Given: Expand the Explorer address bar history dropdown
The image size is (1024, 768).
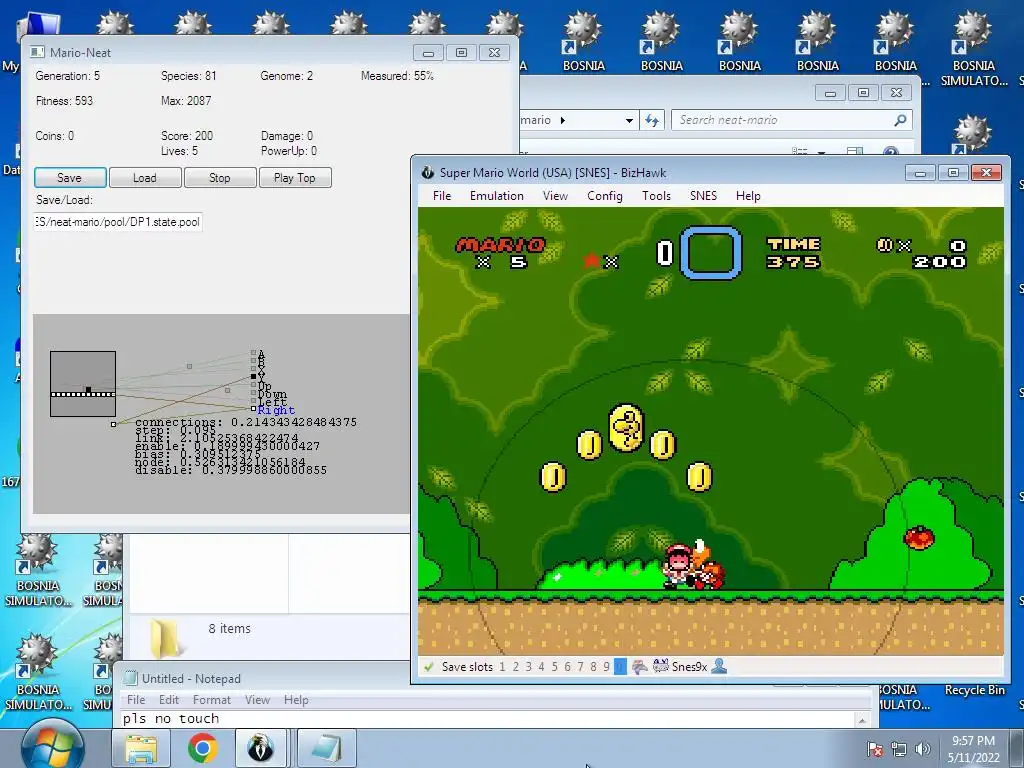Looking at the screenshot, I should [629, 120].
